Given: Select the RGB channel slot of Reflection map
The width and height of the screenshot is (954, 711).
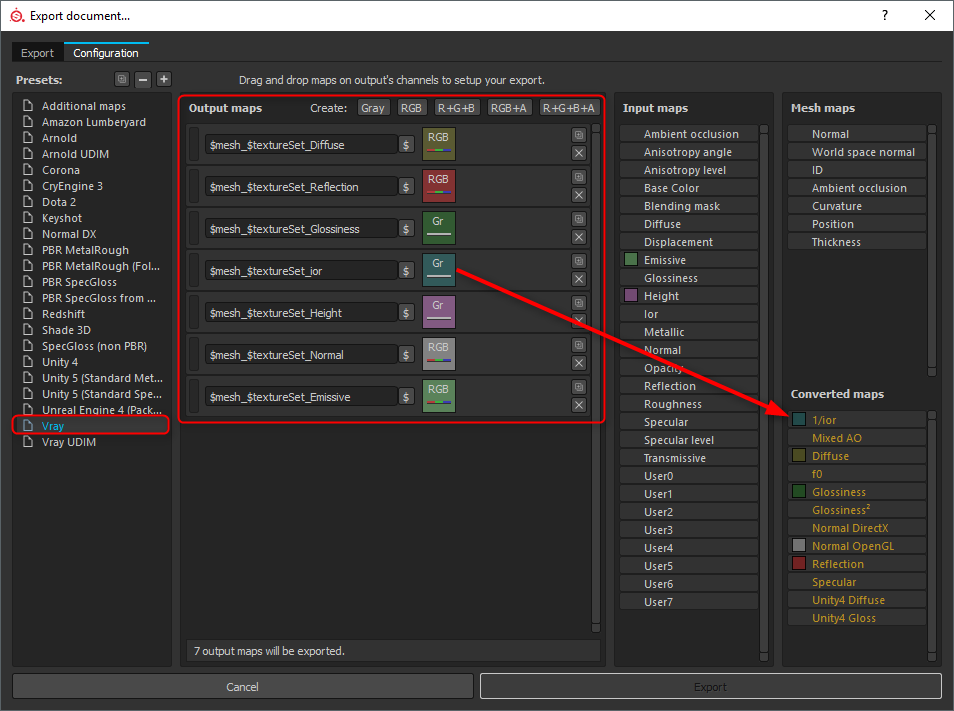Looking at the screenshot, I should point(439,186).
